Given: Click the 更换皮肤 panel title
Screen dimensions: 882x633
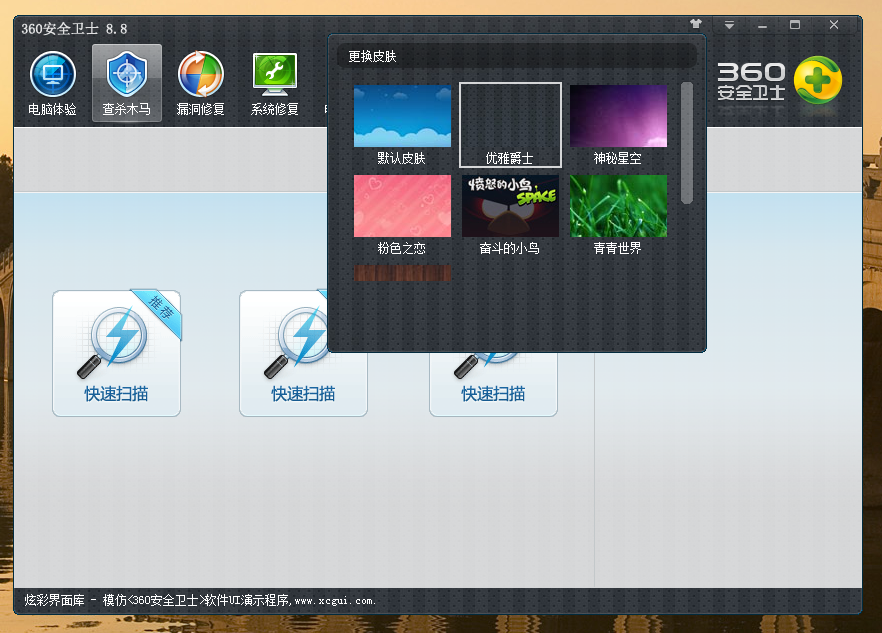Looking at the screenshot, I should 372,56.
